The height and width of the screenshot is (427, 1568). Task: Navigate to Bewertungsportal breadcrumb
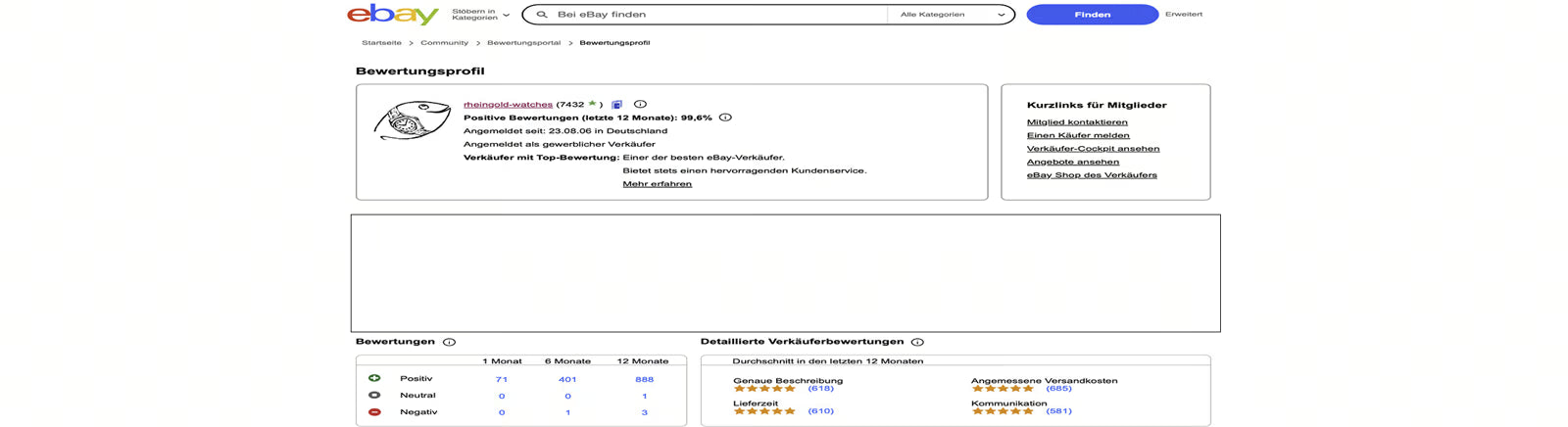523,43
